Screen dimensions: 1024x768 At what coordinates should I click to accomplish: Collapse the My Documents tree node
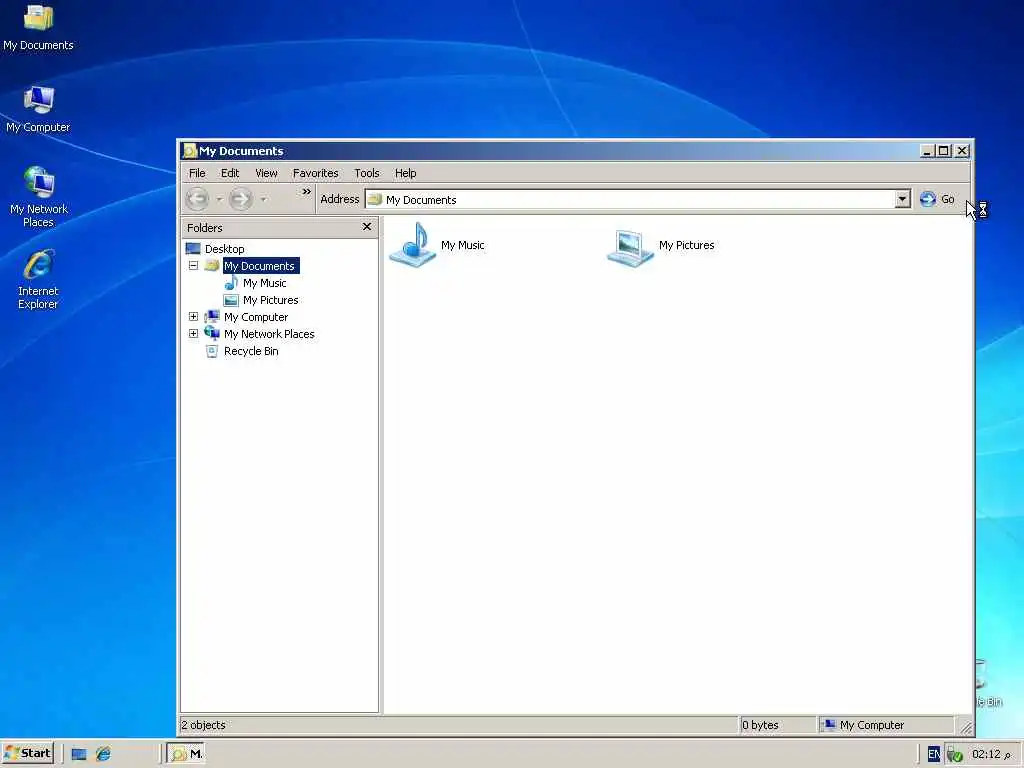(x=193, y=266)
